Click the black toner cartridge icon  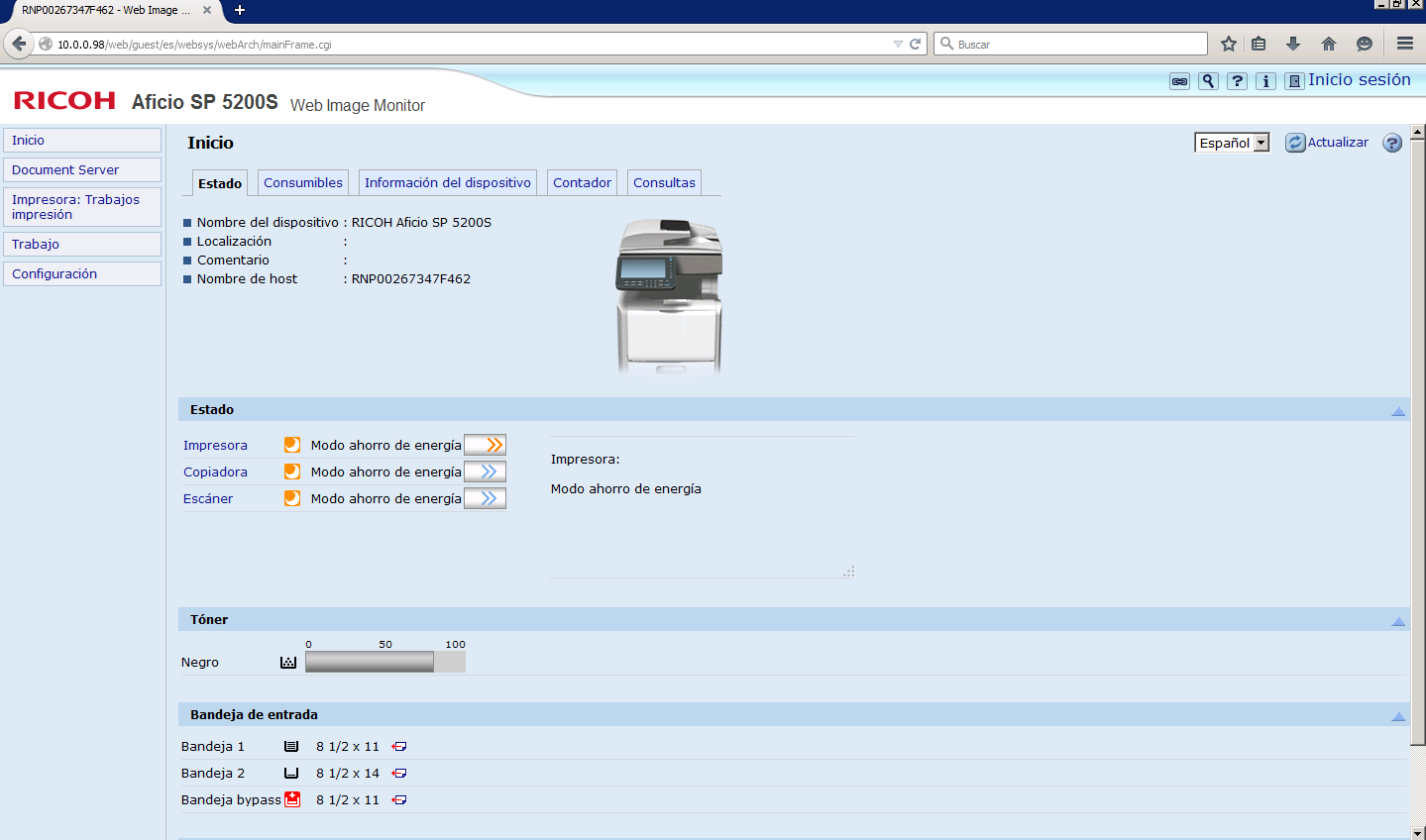pos(288,662)
